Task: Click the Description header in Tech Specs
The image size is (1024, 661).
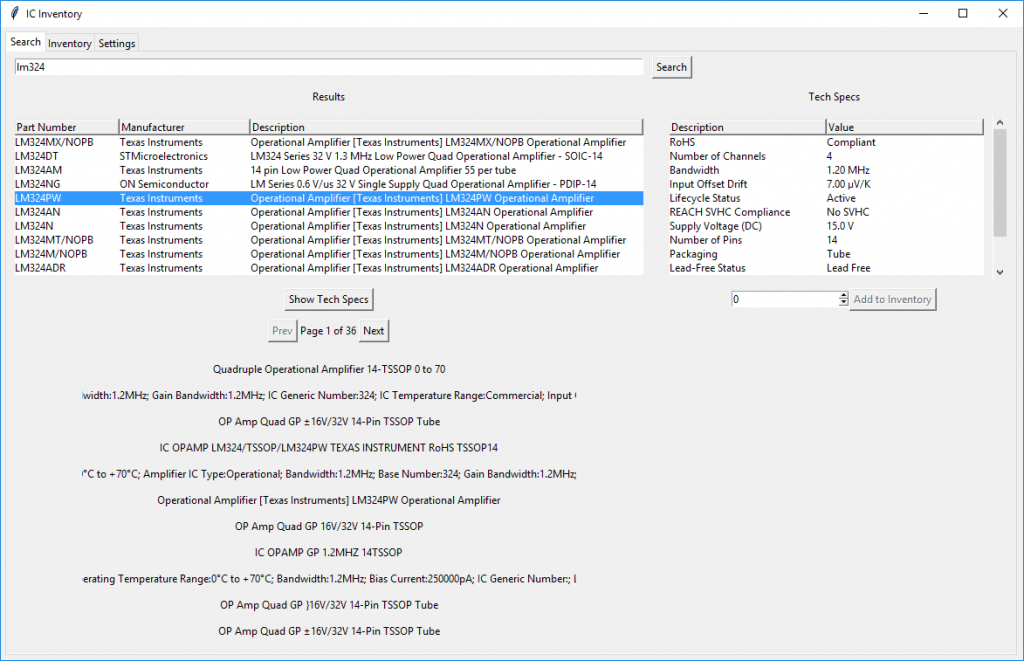Action: [x=745, y=127]
